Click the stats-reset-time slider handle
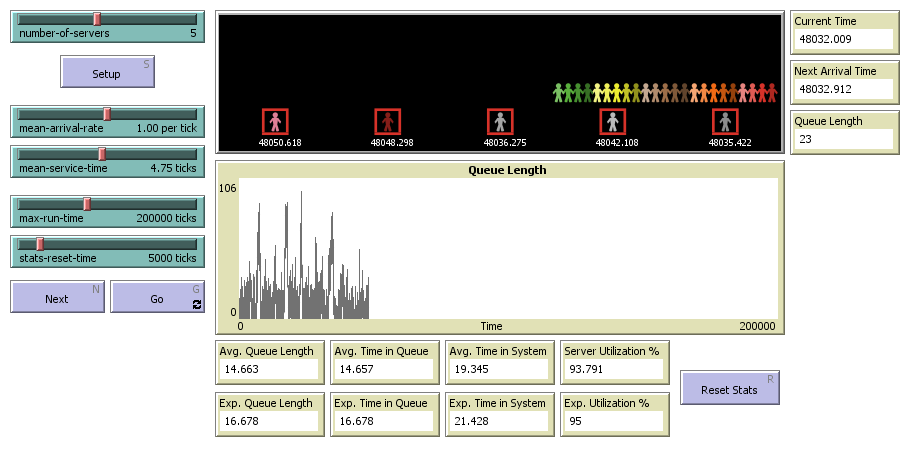The width and height of the screenshot is (917, 454). point(40,244)
